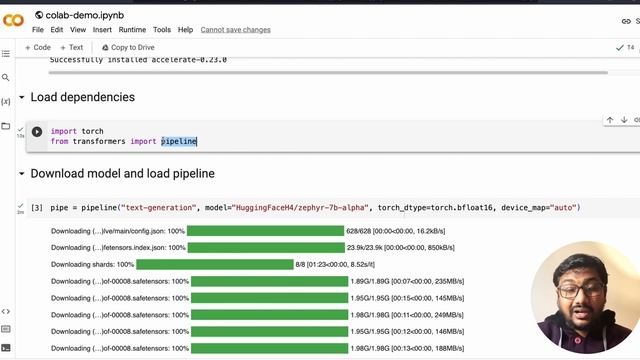Move cell down with the down arrow
The width and height of the screenshot is (640, 360).
click(x=624, y=120)
